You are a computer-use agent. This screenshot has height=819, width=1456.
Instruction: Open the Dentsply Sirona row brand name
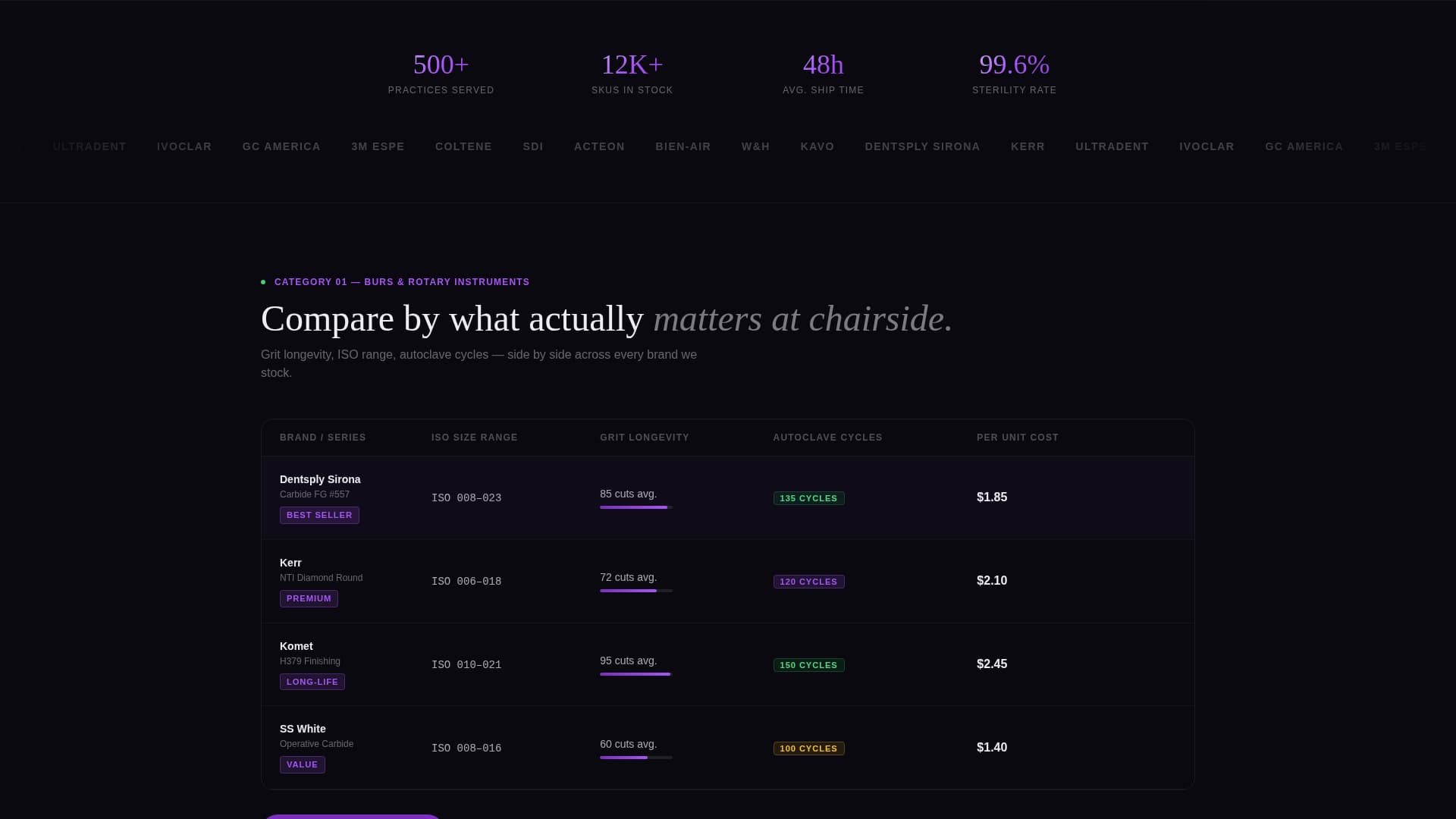point(320,479)
